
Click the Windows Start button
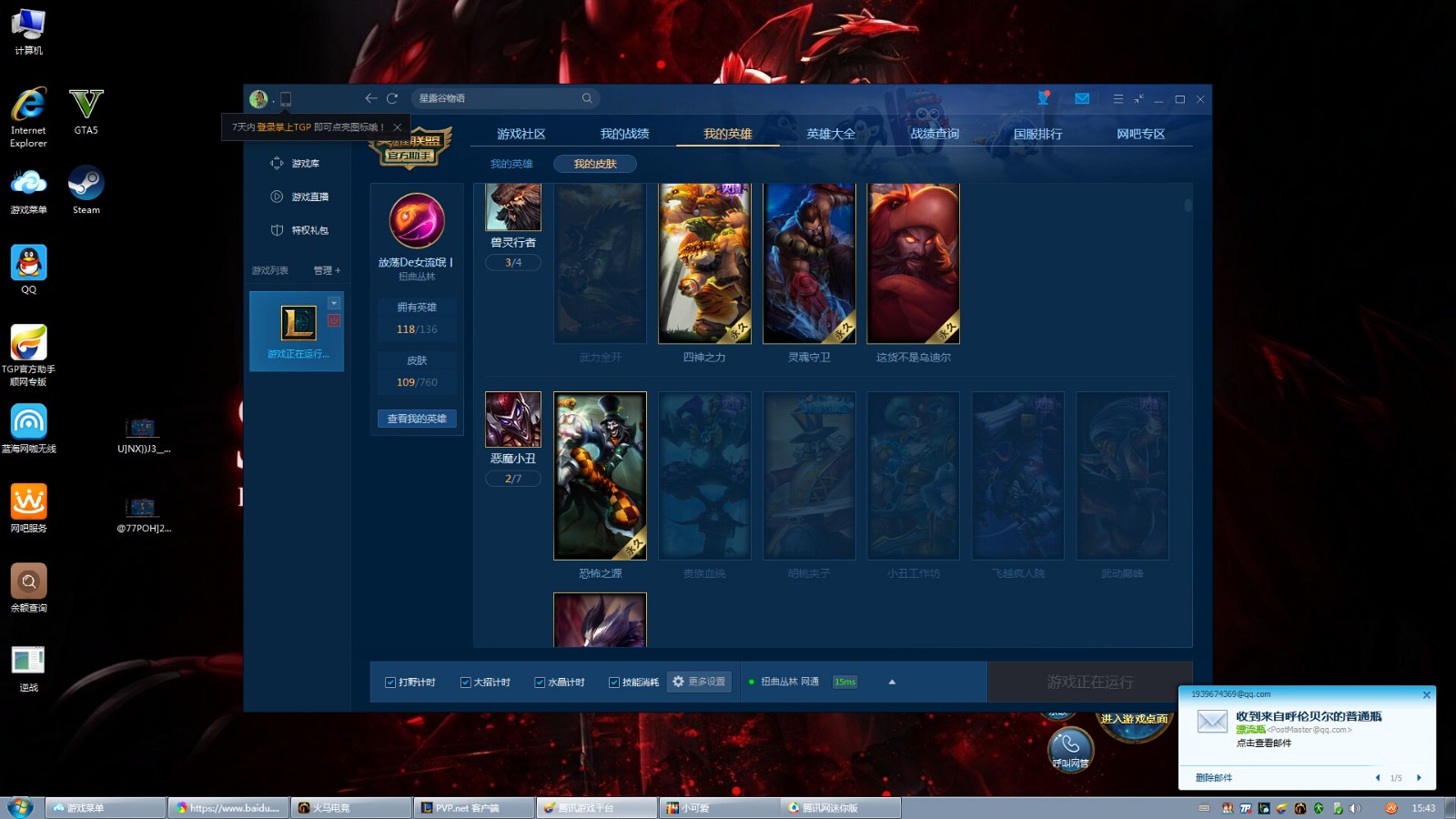[20, 807]
